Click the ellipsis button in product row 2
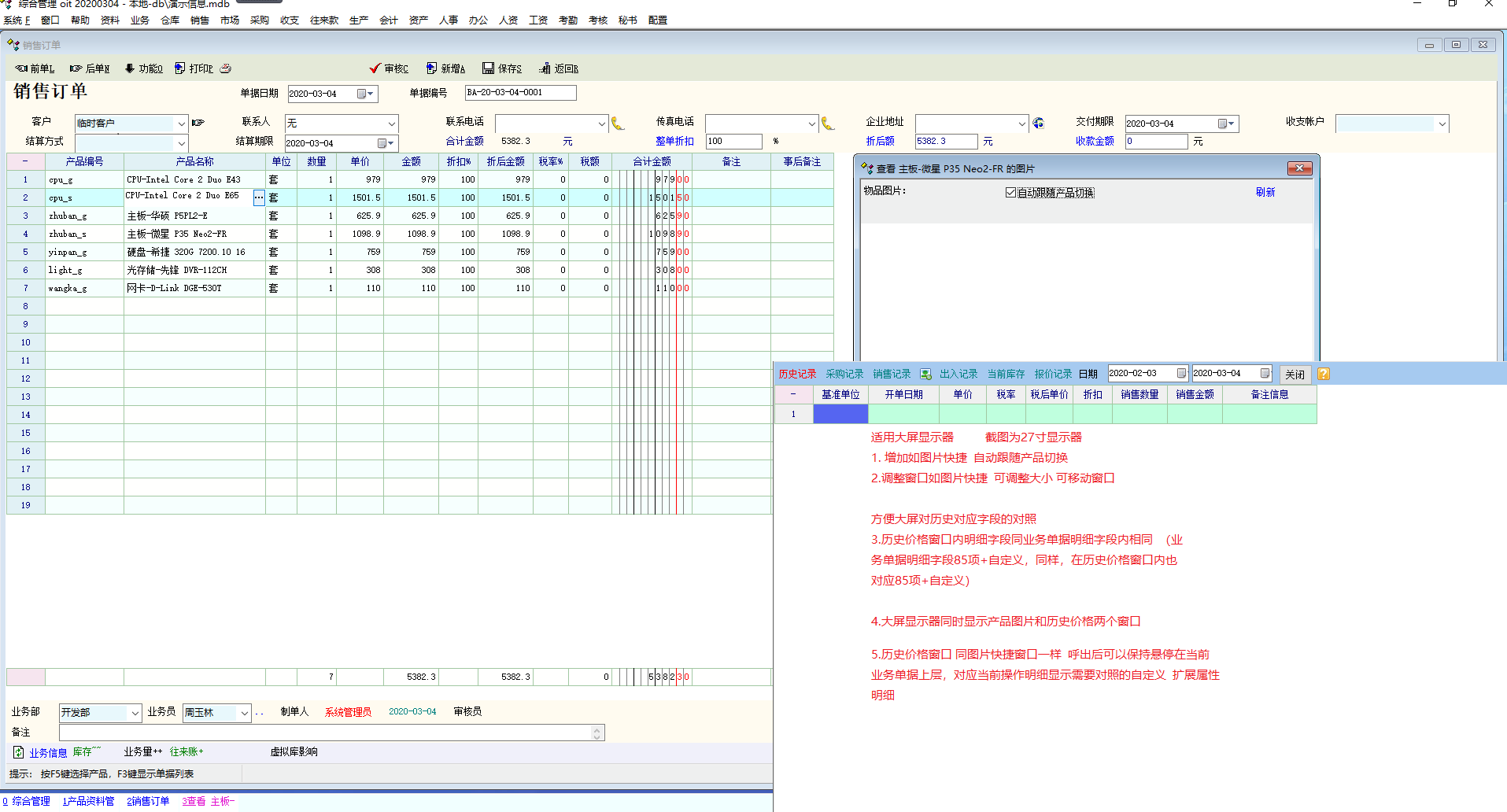The width and height of the screenshot is (1507, 812). click(258, 198)
